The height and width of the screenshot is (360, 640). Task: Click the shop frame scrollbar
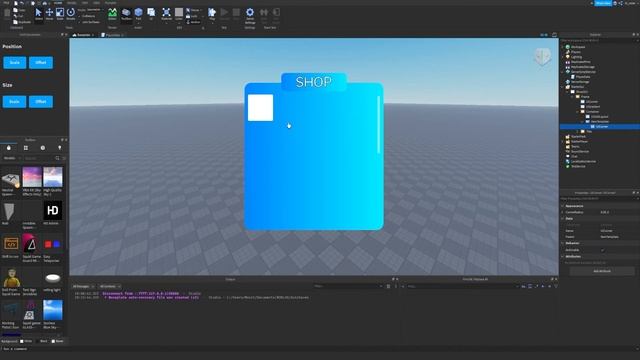pos(379,125)
